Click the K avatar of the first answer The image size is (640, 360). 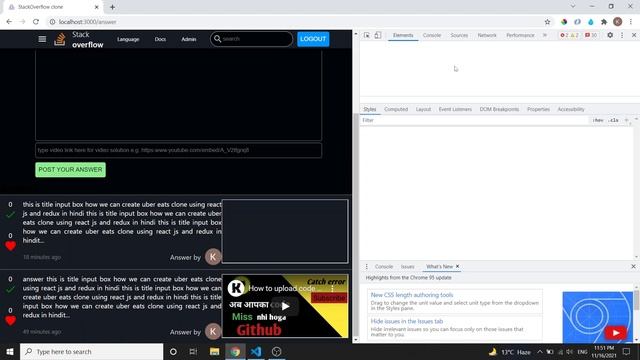point(213,257)
